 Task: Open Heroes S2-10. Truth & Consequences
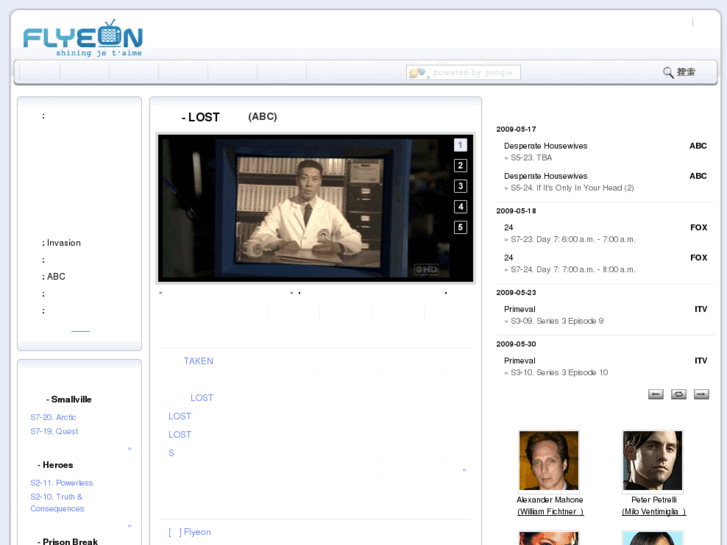tap(57, 502)
